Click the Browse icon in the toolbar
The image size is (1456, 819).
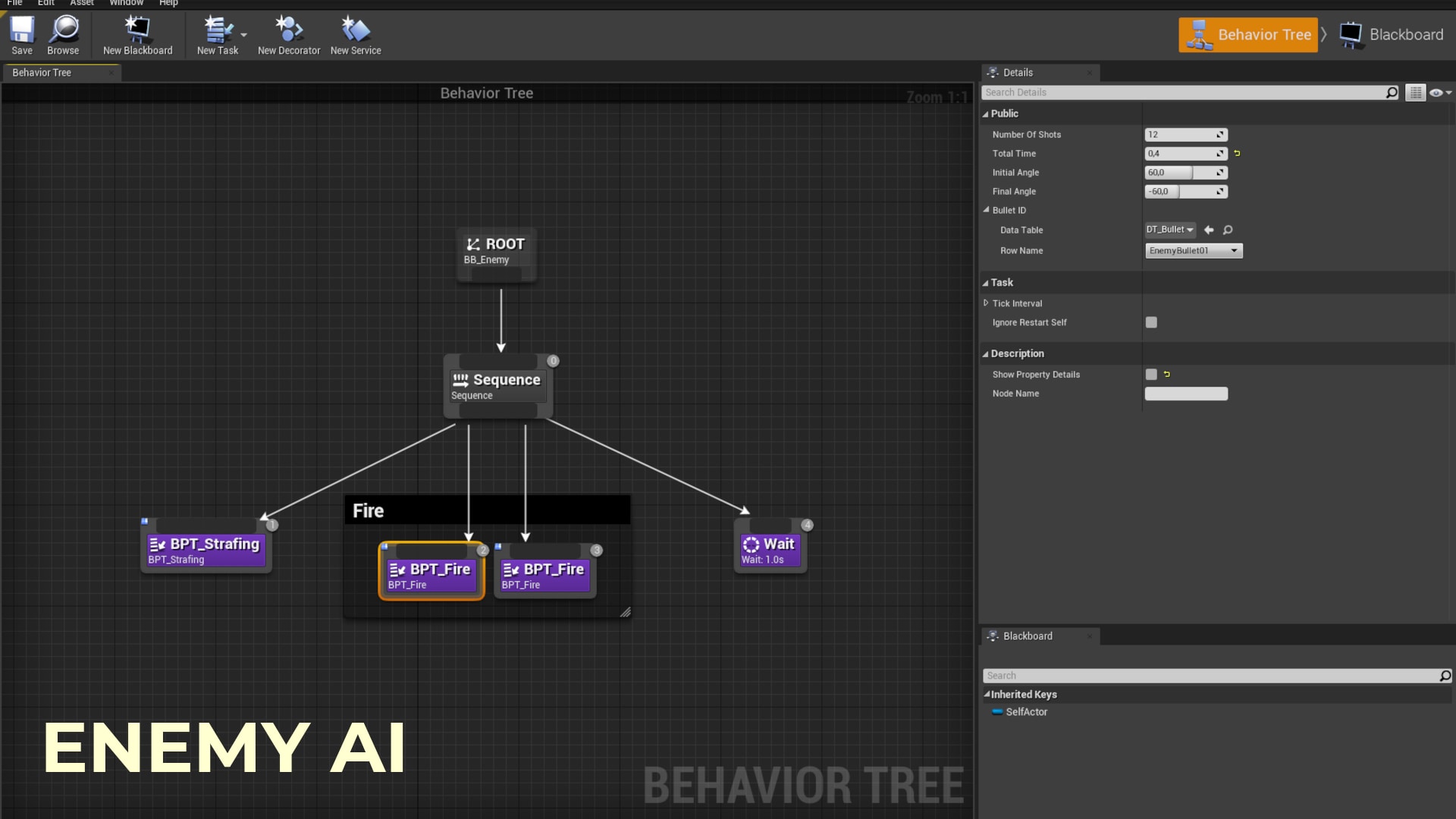tap(63, 34)
